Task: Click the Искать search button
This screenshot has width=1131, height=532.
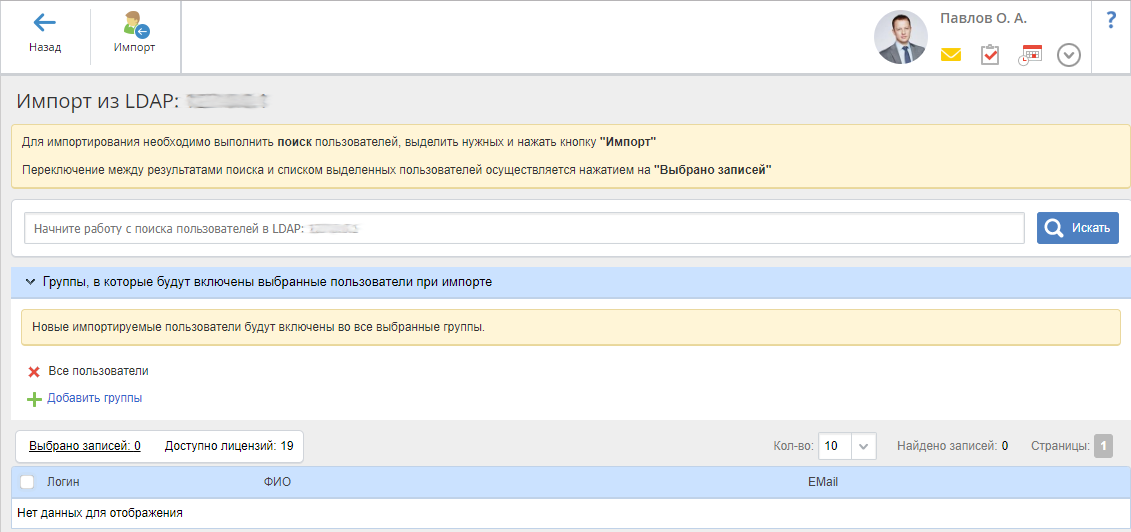Action: (1077, 228)
